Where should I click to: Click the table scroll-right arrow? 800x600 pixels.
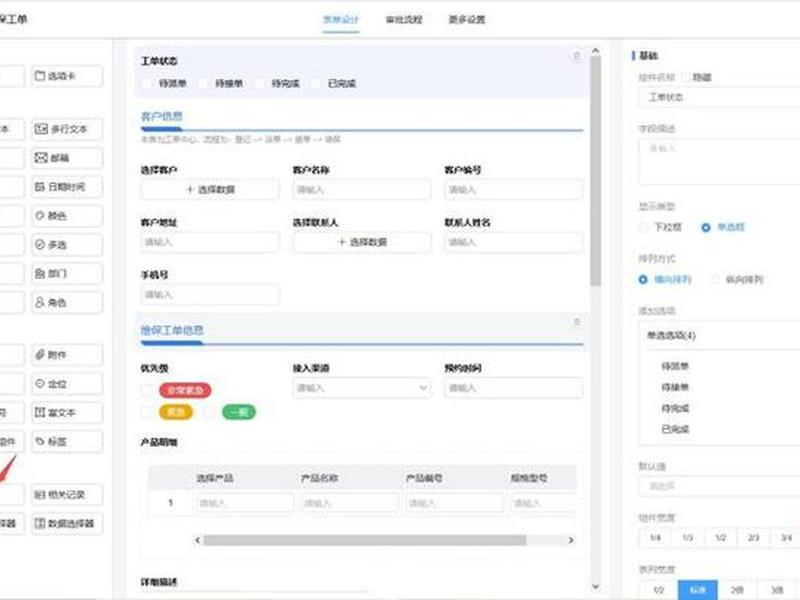click(x=571, y=540)
